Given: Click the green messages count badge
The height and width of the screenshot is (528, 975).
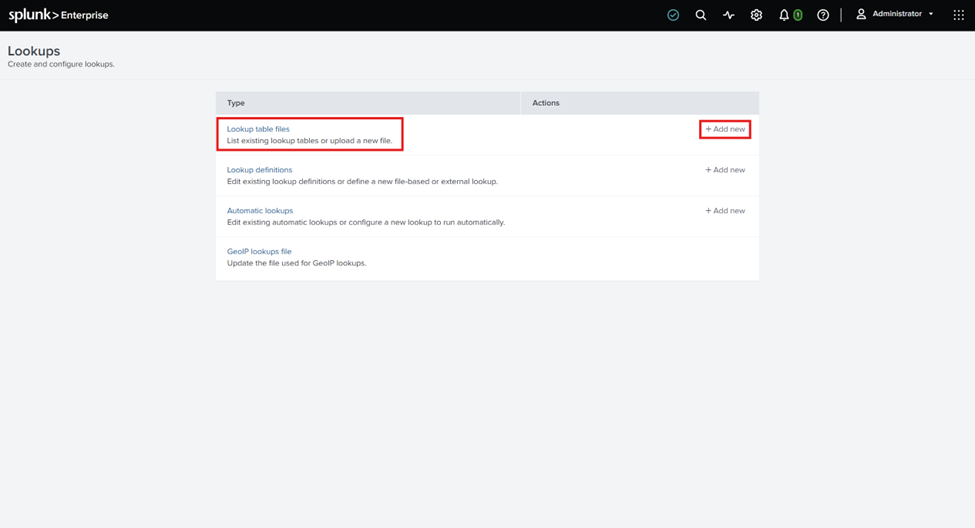Looking at the screenshot, I should click(798, 15).
